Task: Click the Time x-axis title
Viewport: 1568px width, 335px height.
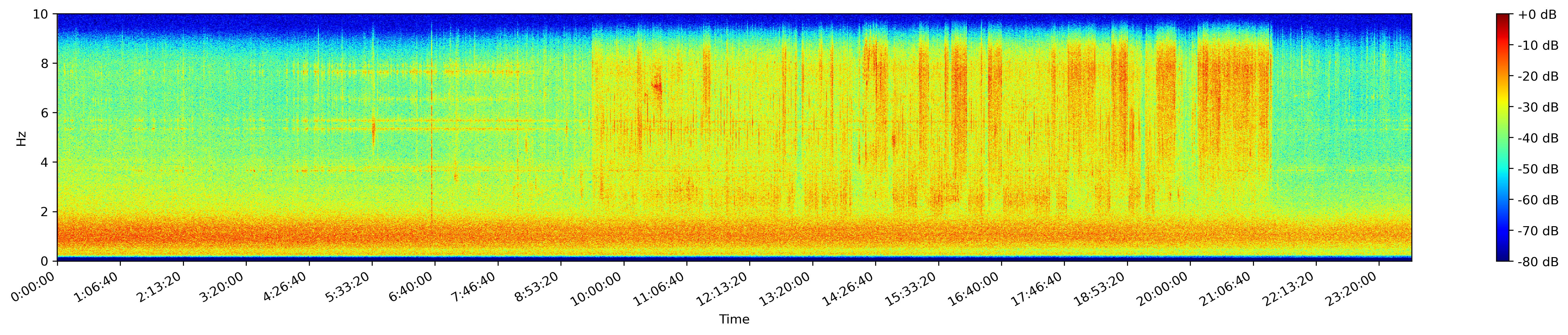Action: [734, 319]
